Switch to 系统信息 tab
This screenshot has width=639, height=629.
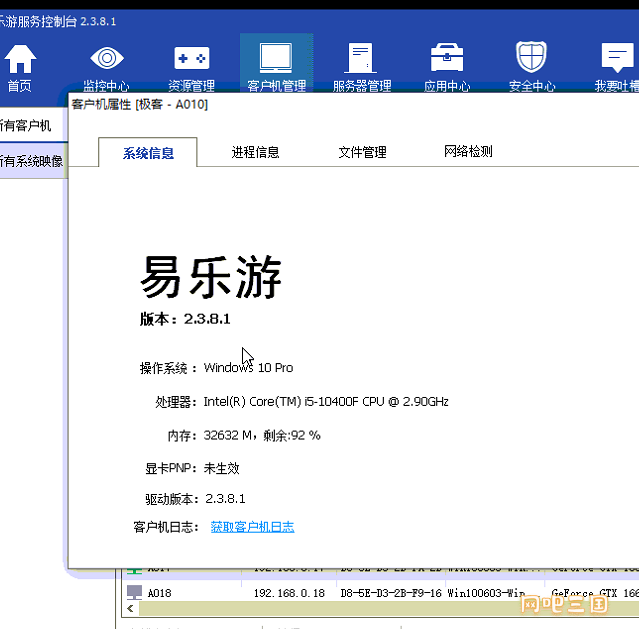(148, 153)
